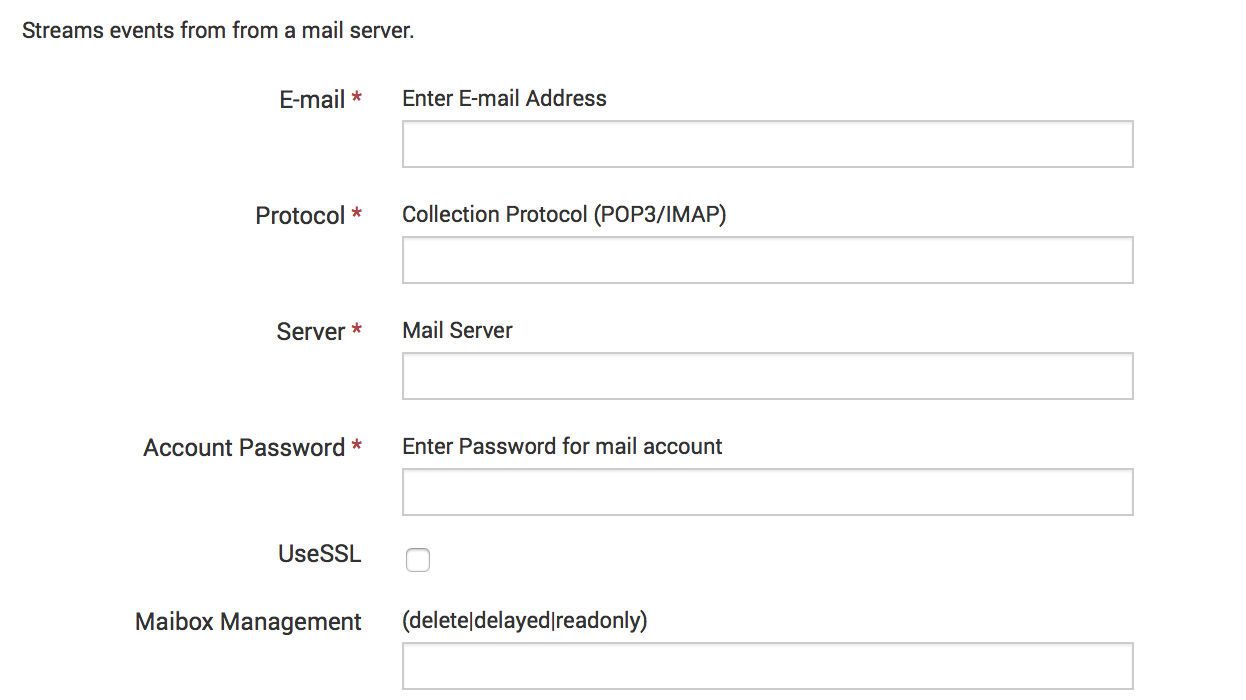Click the '(delete|delayed|readonly)' hint text
Viewport: 1246px width, 700px height.
coord(525,621)
